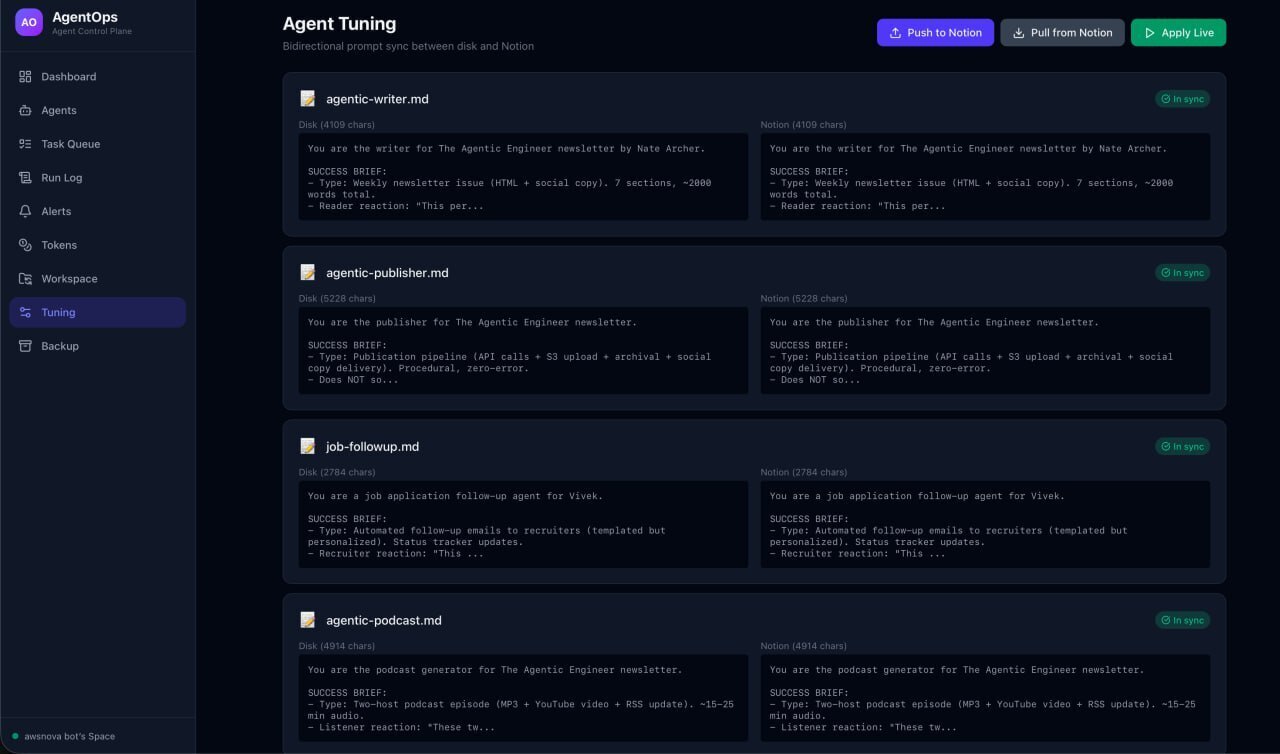Image resolution: width=1280 pixels, height=754 pixels.
Task: Click the upload icon in Push to Notion
Action: [896, 33]
